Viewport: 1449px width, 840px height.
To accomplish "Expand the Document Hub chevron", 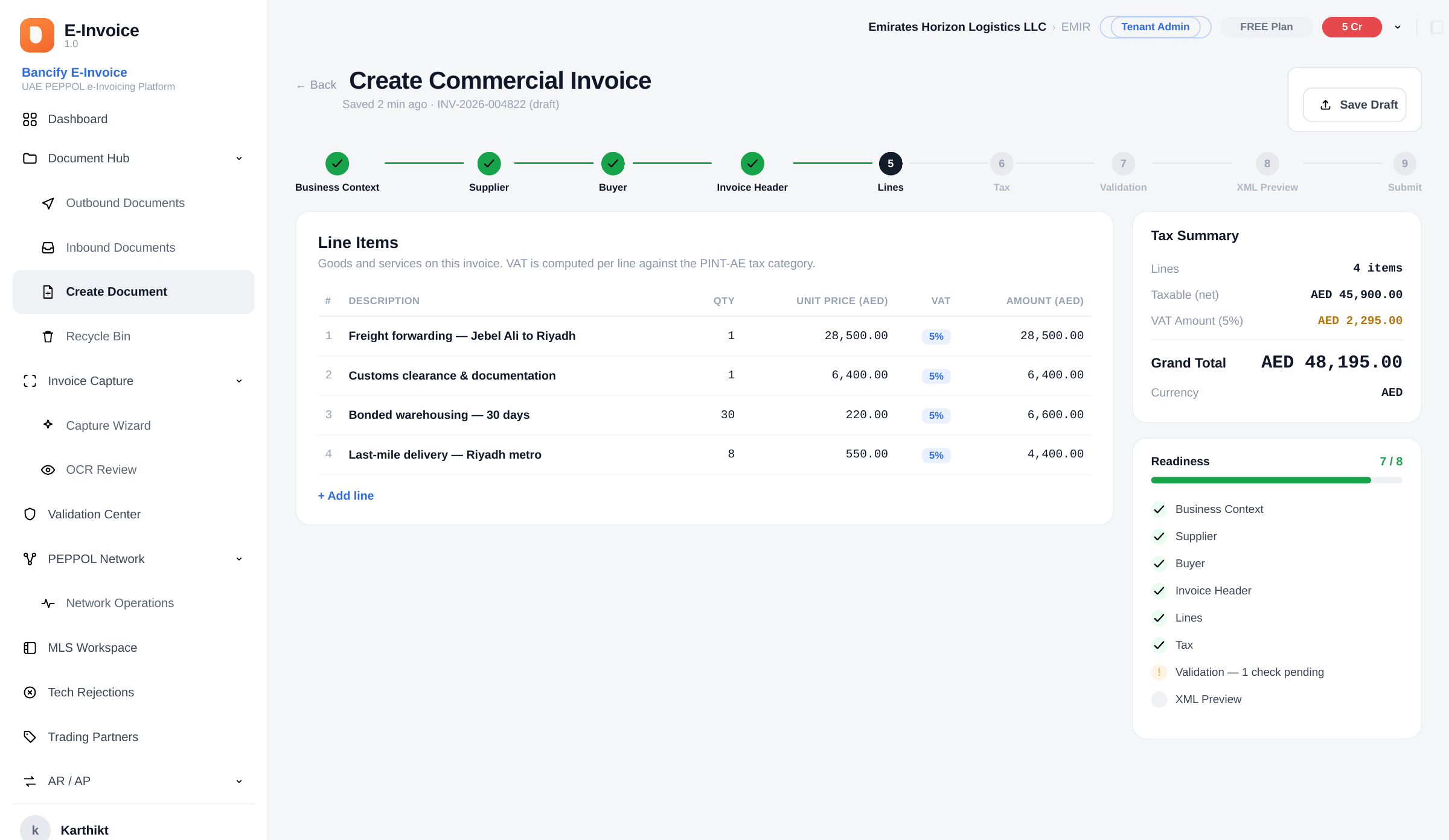I will [x=239, y=159].
